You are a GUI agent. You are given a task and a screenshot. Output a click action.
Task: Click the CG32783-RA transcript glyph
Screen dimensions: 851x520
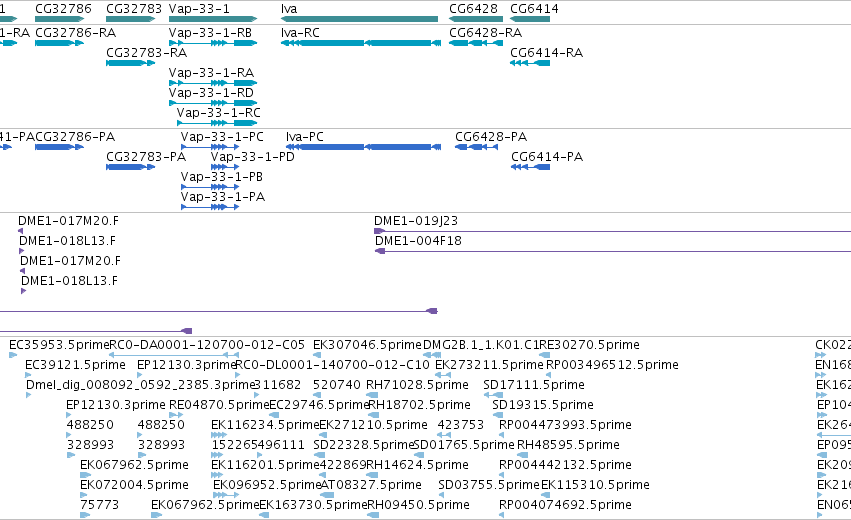(x=131, y=63)
